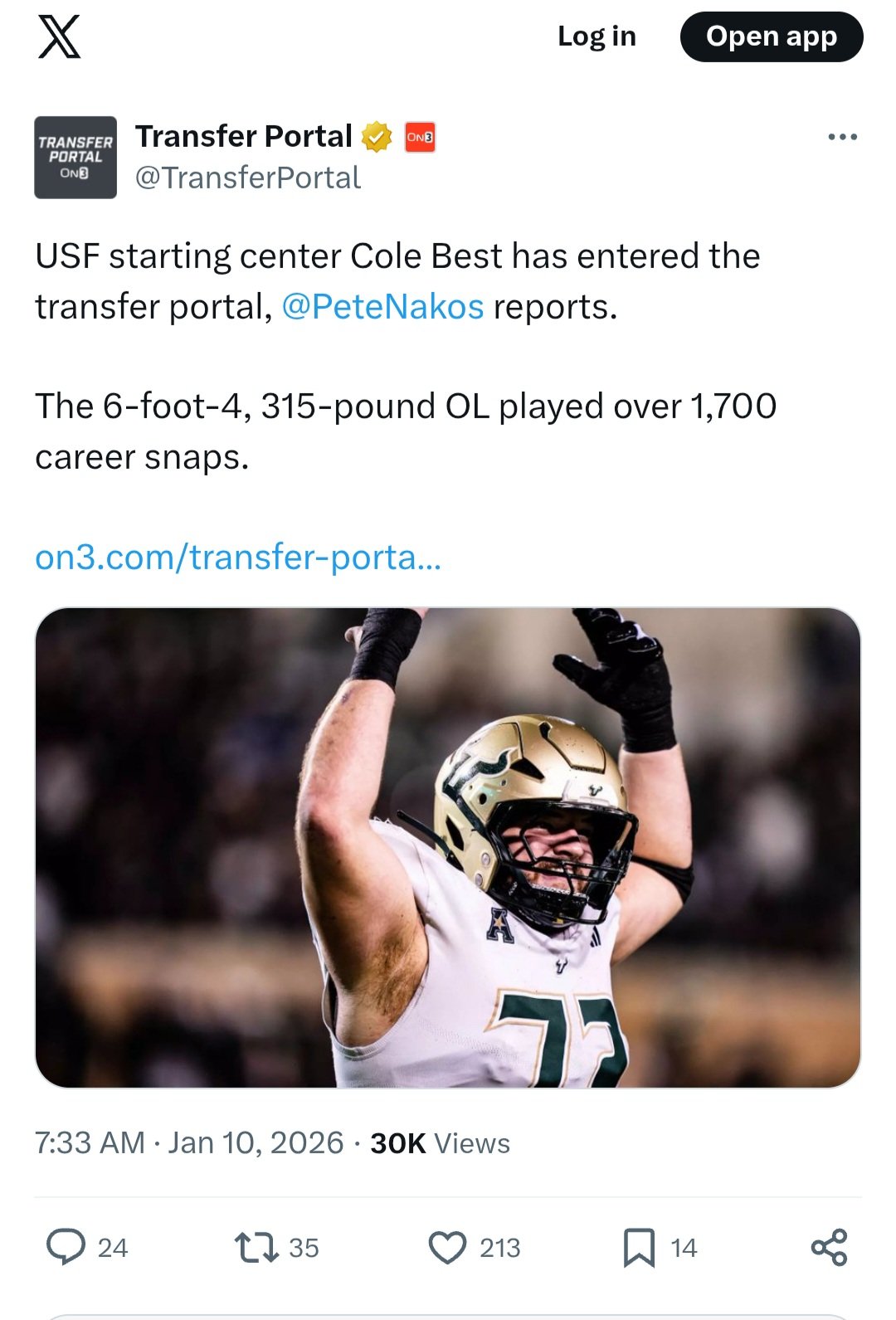
Task: Click the 7:33 AM Jan 10, 2026 timestamp
Action: [189, 1143]
